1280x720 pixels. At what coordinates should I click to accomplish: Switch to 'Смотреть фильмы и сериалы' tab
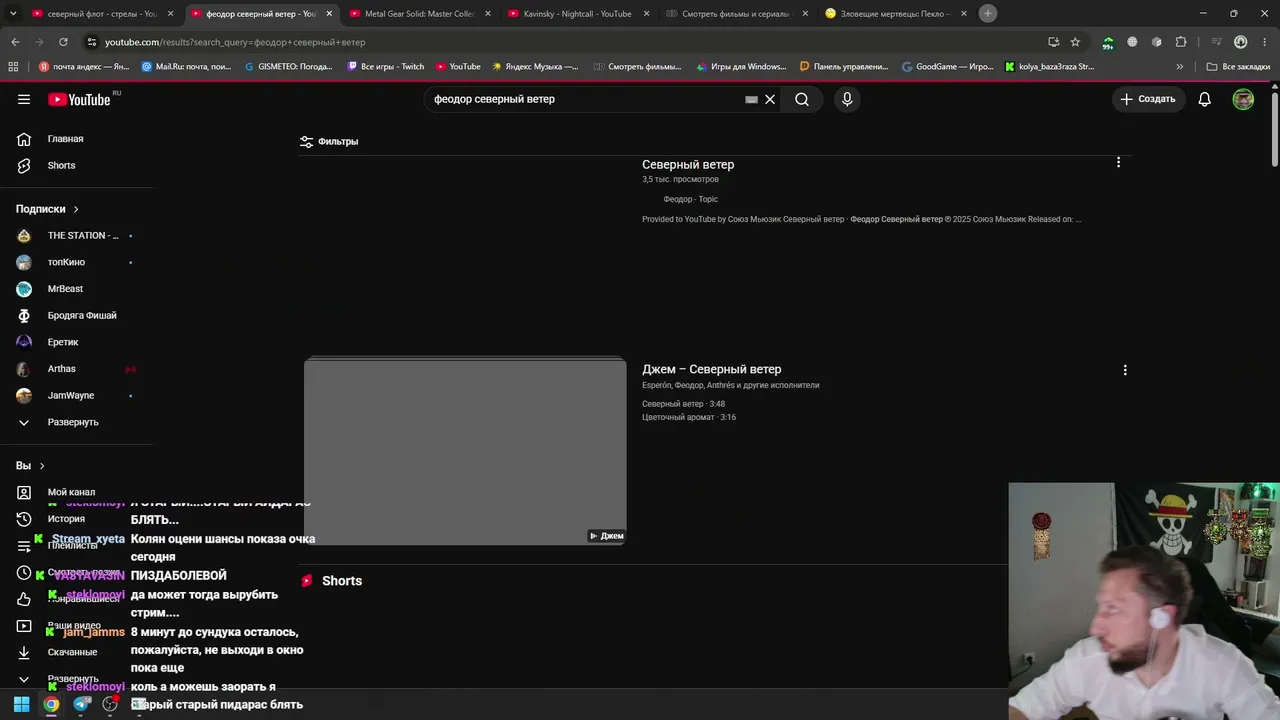point(736,14)
